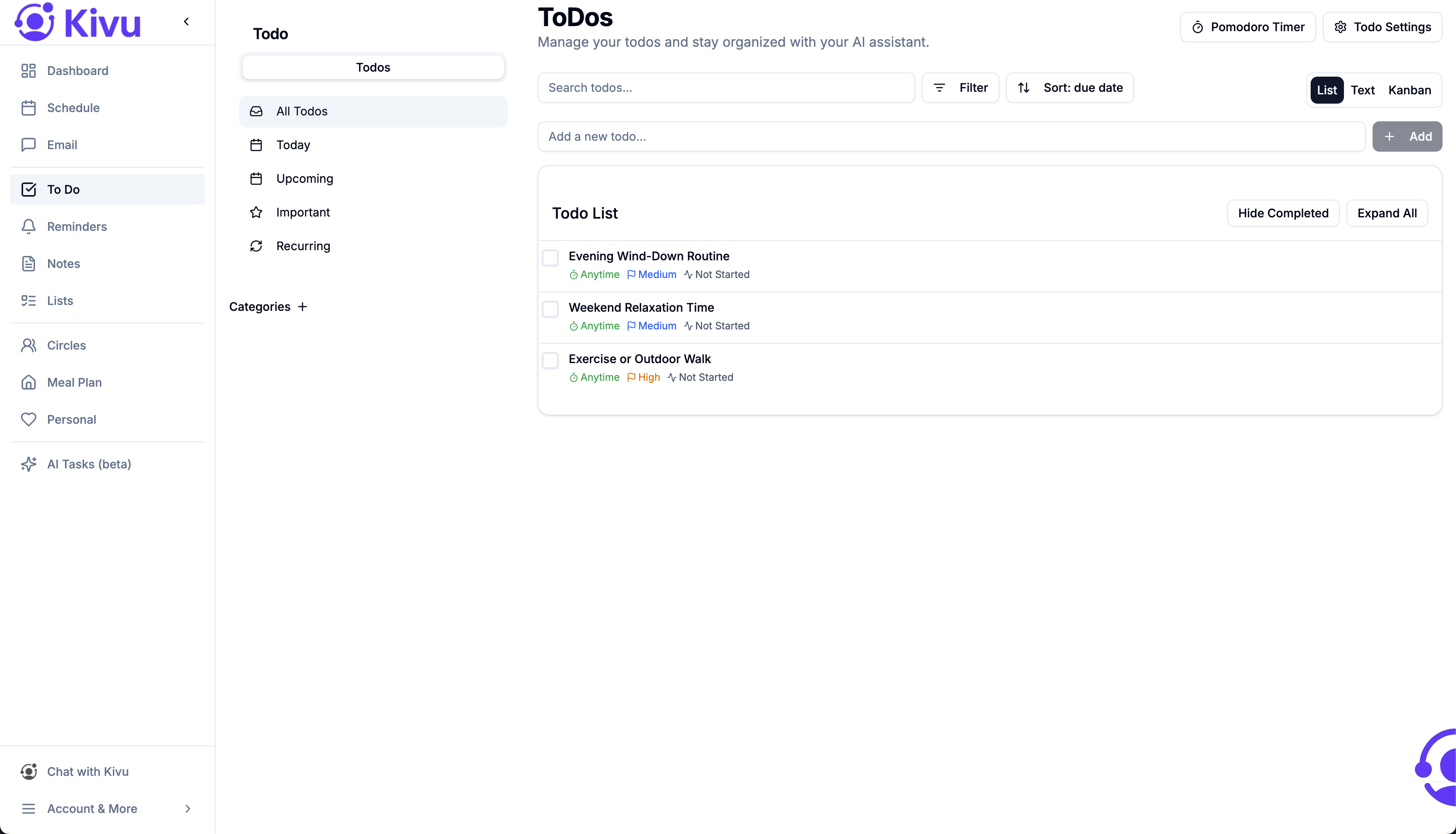Open the Email section
The image size is (1456, 834).
pyautogui.click(x=62, y=145)
